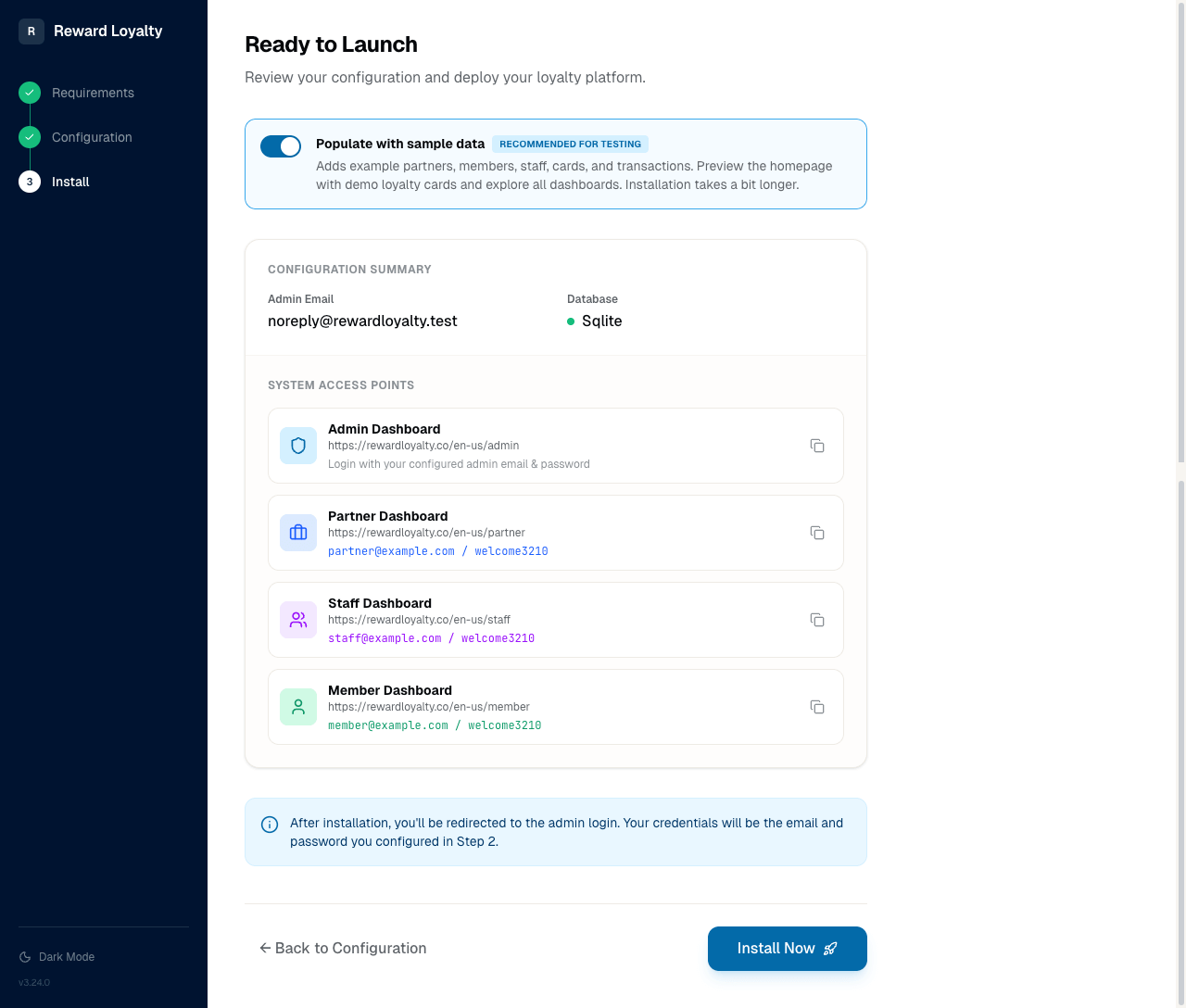1186x1008 pixels.
Task: Select the Requirements step in the sidebar
Action: (93, 93)
